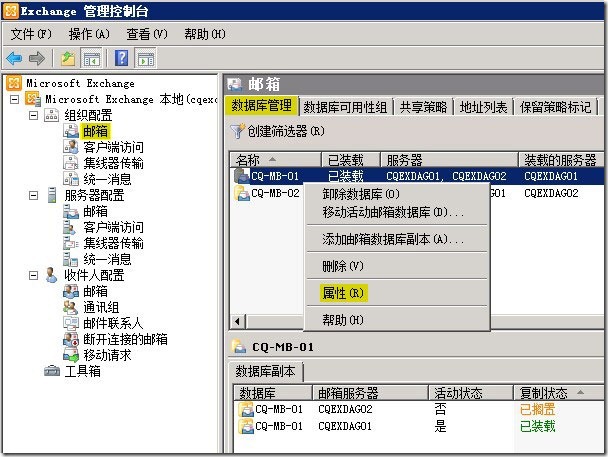Click the CQEXDAG02 database copy row icon
Image resolution: width=608 pixels, height=457 pixels.
coord(246,409)
